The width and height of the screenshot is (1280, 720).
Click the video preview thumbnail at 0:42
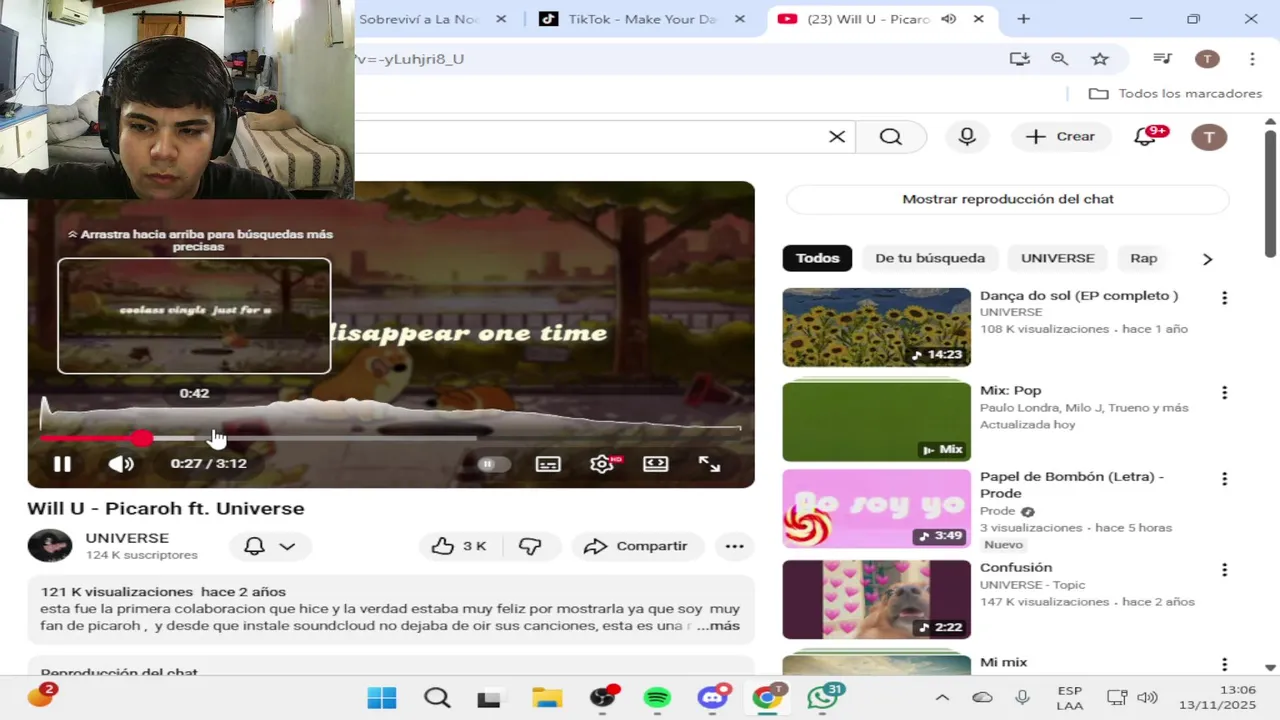pos(194,316)
